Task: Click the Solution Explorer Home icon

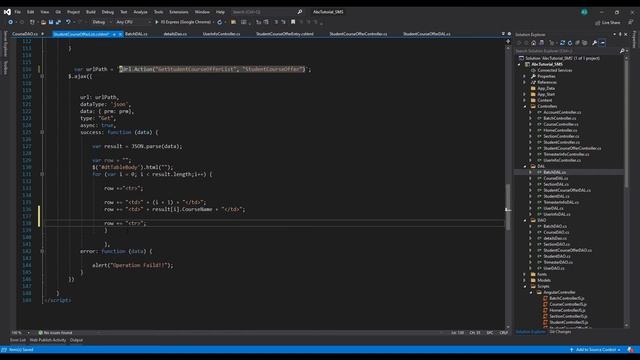Action: (533, 42)
